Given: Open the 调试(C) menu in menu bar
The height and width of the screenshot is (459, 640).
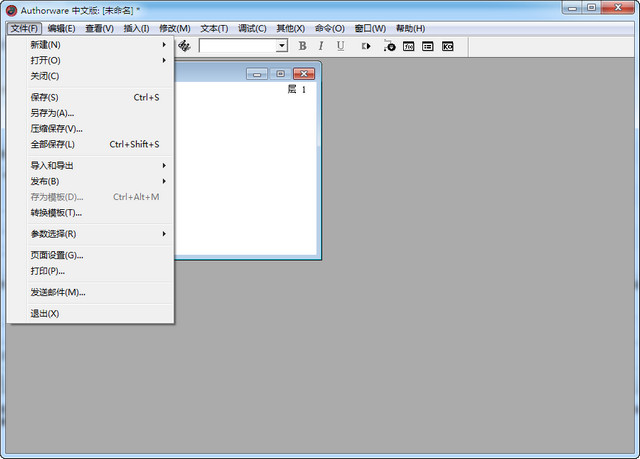Looking at the screenshot, I should 252,28.
